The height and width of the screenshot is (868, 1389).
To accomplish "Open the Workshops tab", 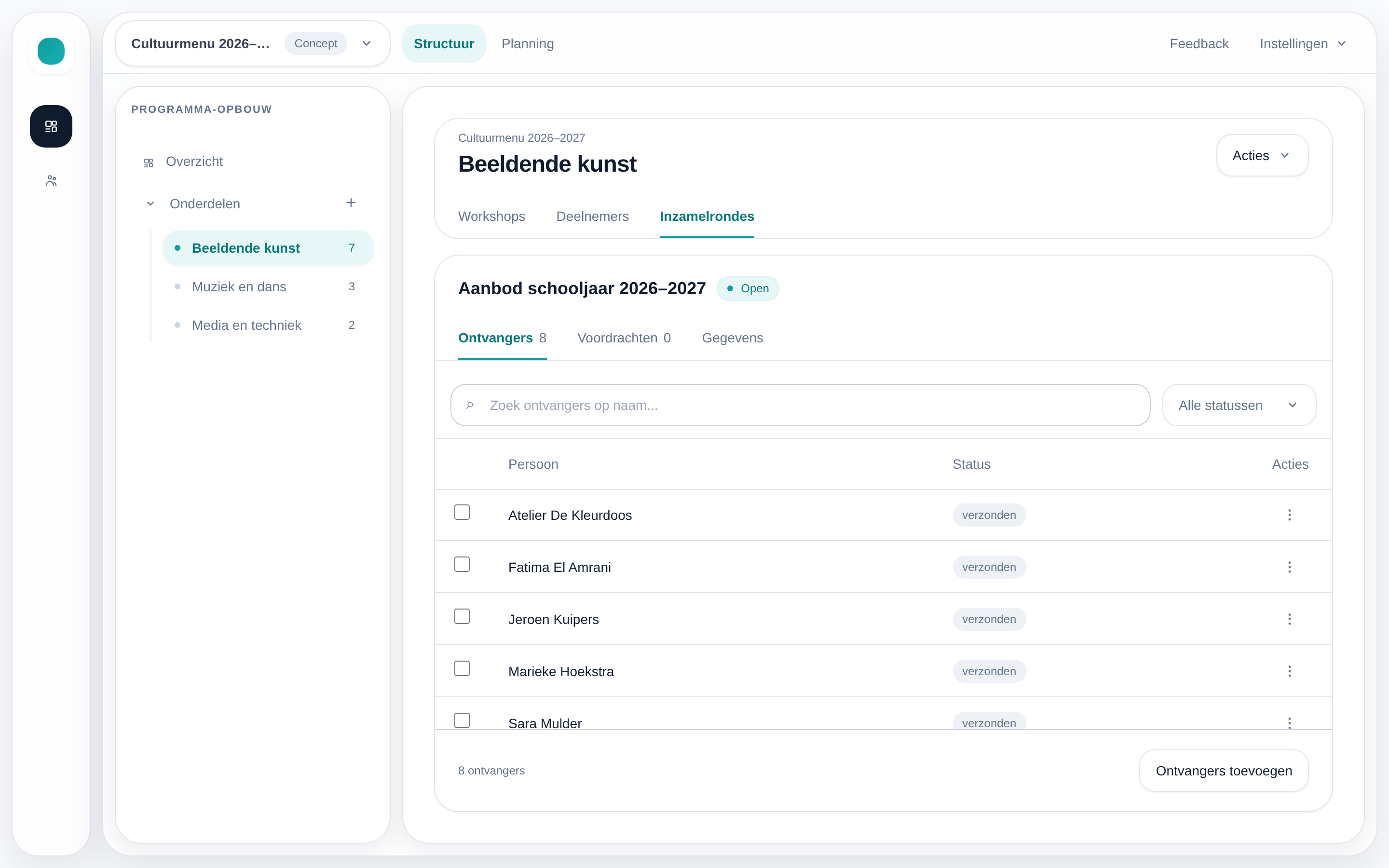I will point(491,217).
